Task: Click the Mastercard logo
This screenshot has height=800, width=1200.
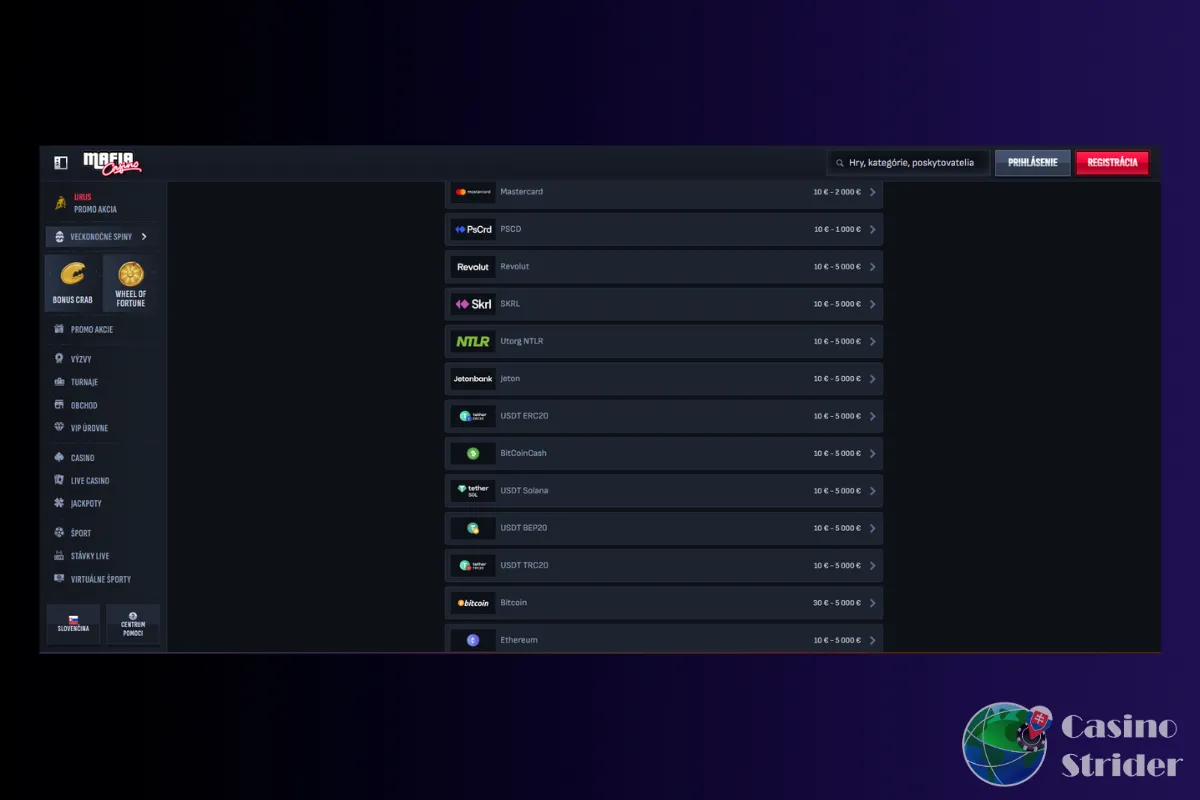Action: point(473,192)
